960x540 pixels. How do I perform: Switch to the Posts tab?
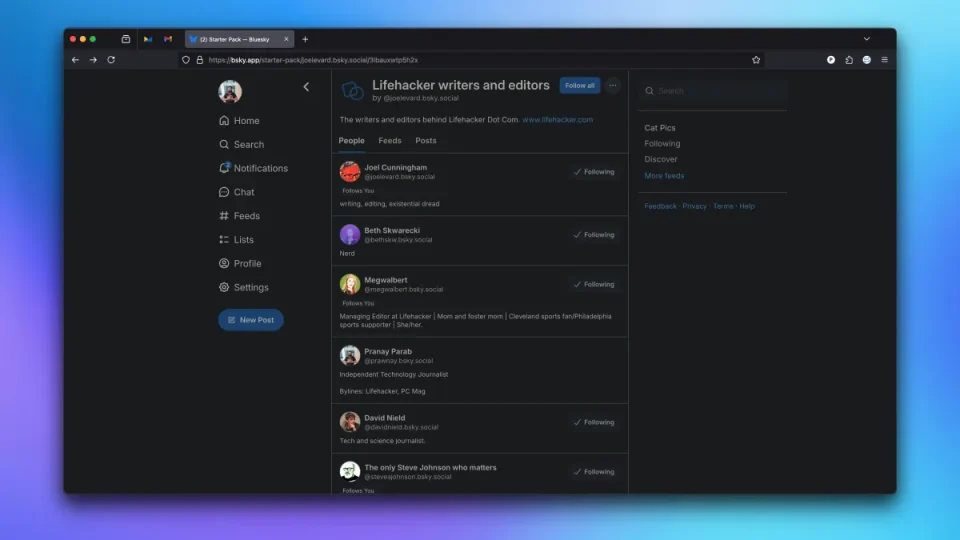(x=426, y=141)
